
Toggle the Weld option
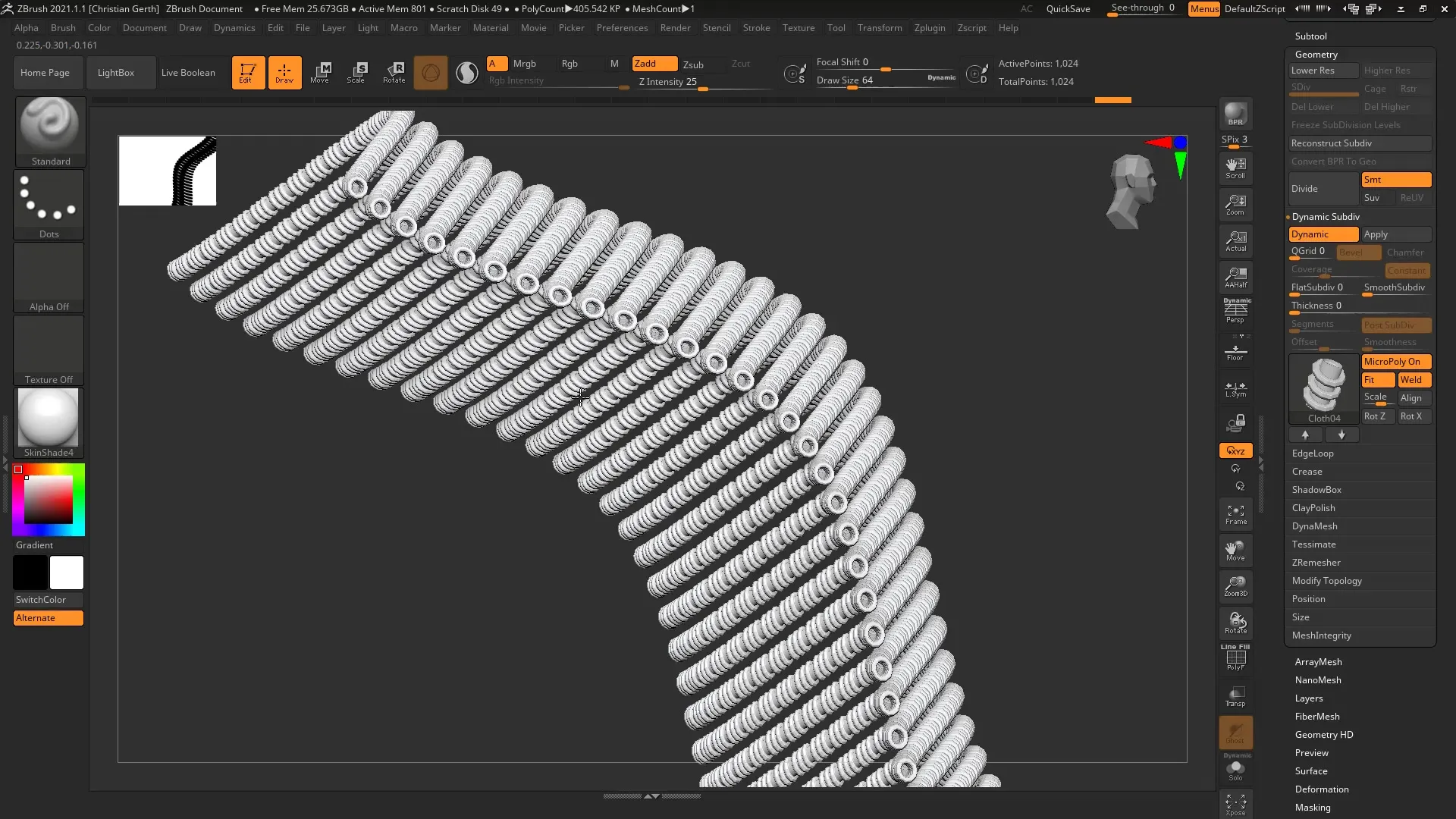click(1414, 380)
